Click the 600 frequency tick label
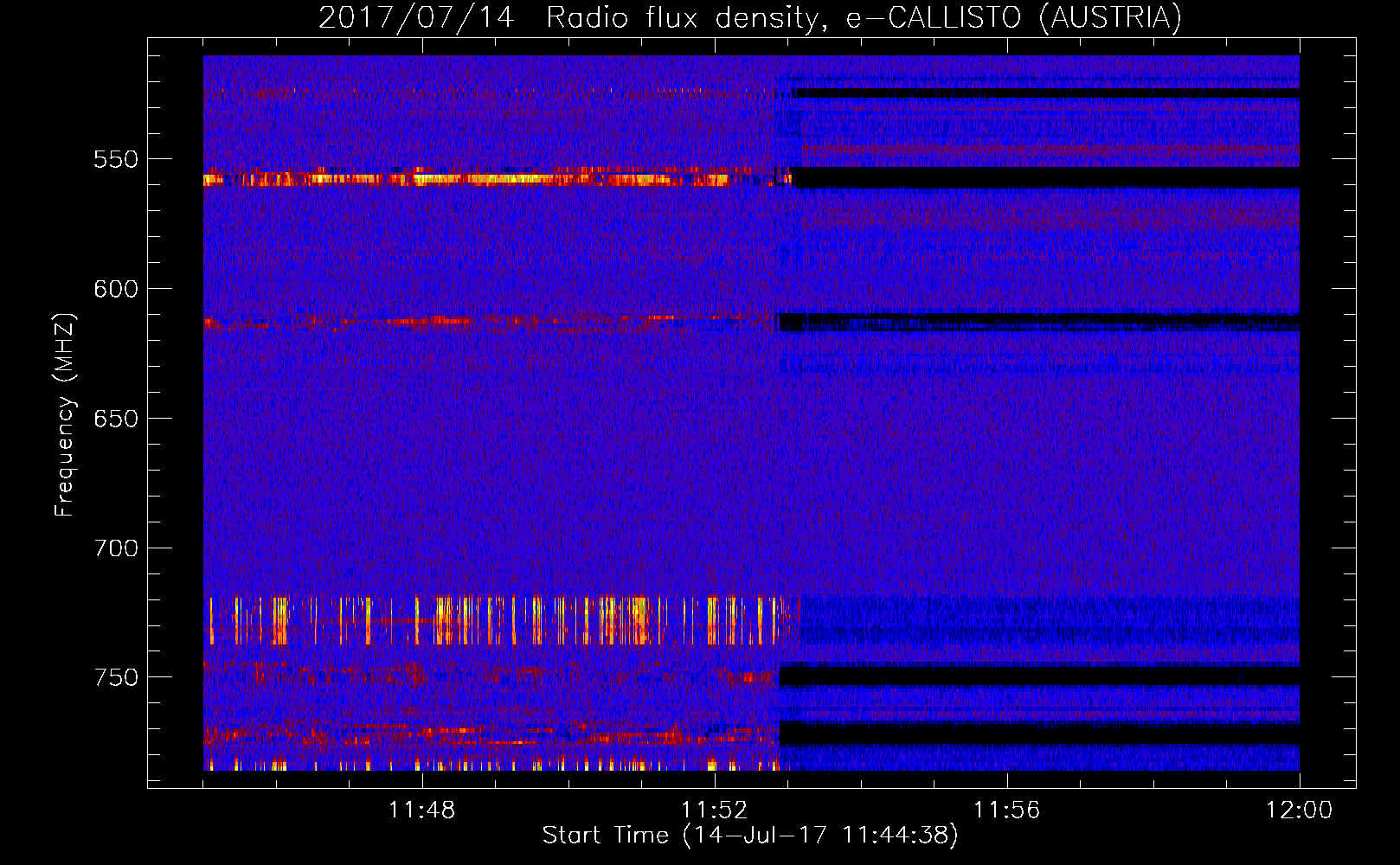The width and height of the screenshot is (1400, 865). tap(116, 289)
